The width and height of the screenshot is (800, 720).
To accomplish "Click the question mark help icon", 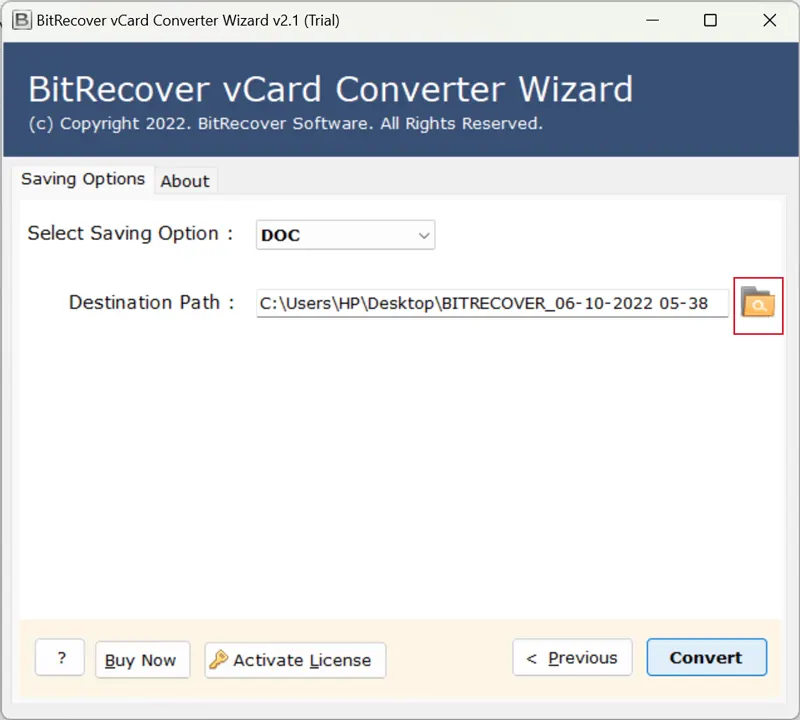I will (59, 658).
